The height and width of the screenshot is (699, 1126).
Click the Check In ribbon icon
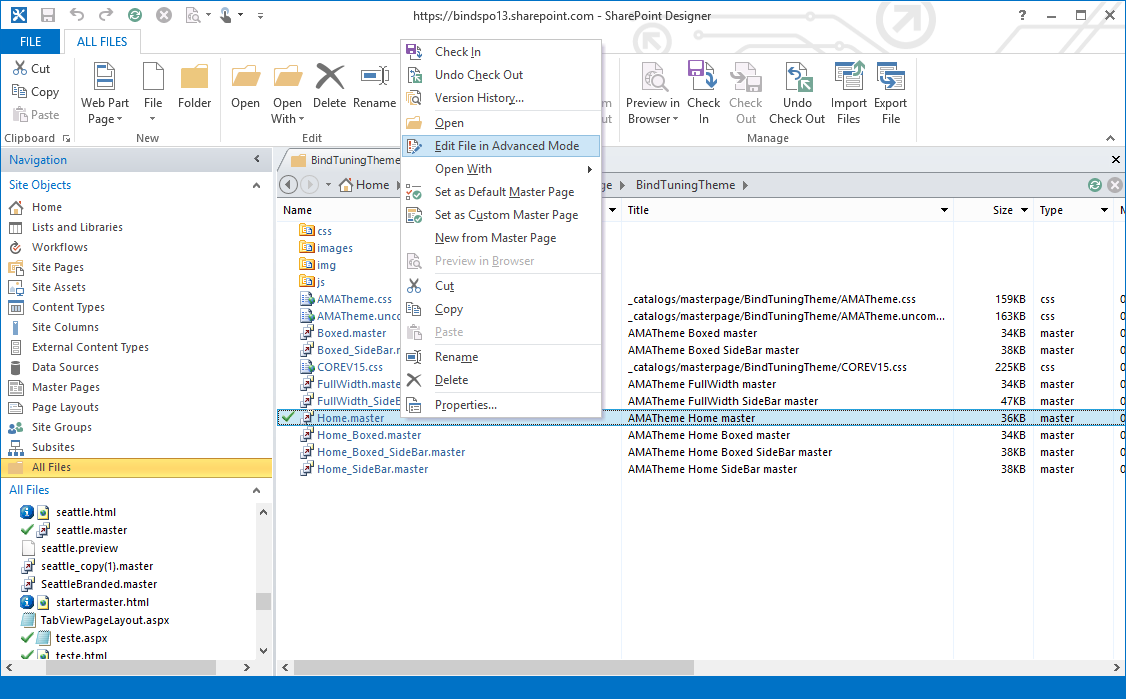703,77
